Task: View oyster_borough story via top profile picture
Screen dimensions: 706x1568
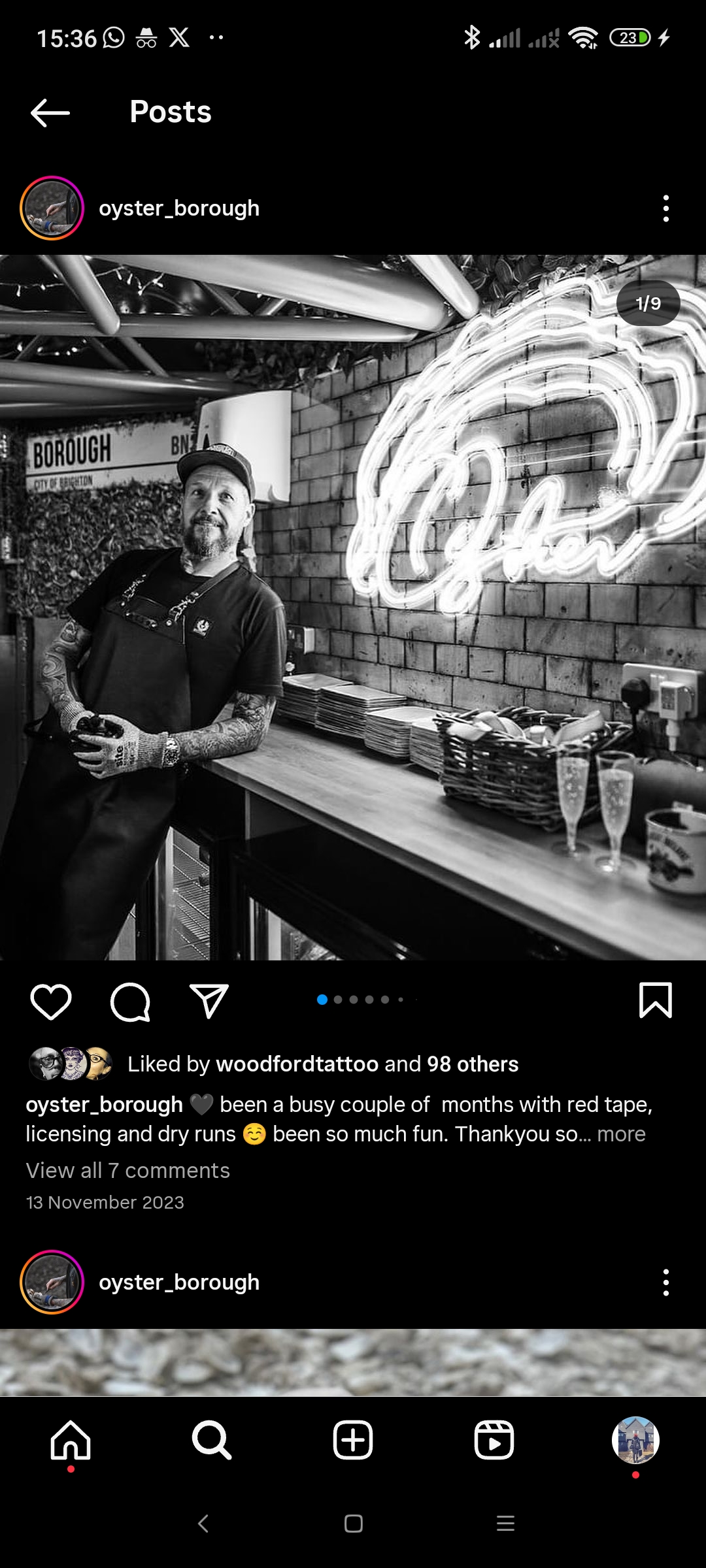Action: pos(52,208)
